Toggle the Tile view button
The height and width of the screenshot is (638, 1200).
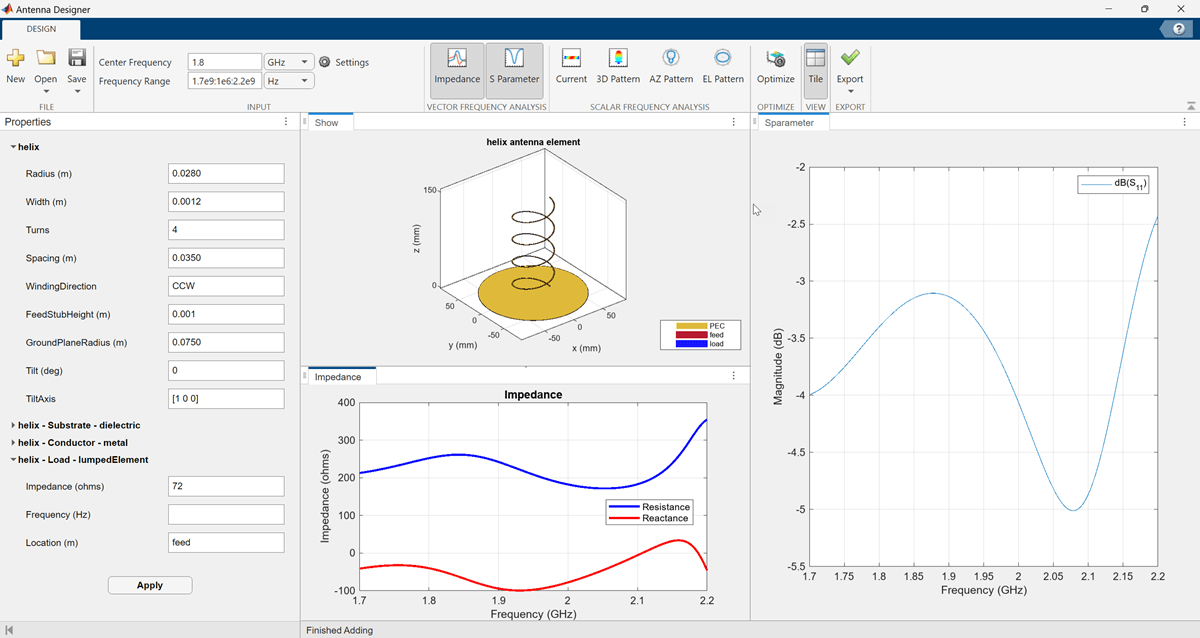[815, 66]
